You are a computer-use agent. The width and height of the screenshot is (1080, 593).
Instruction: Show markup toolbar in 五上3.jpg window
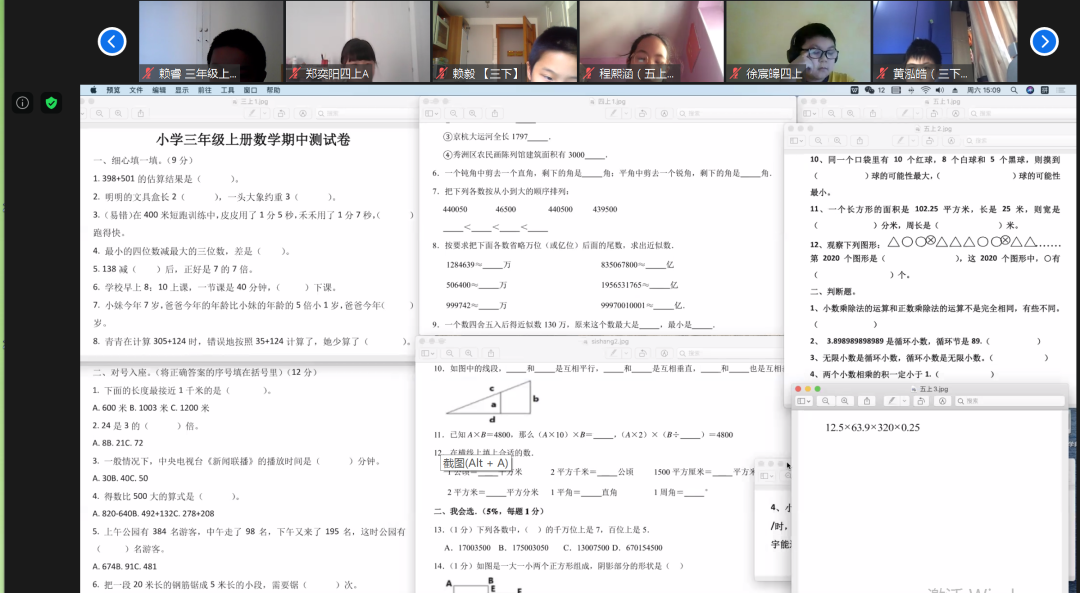click(942, 401)
